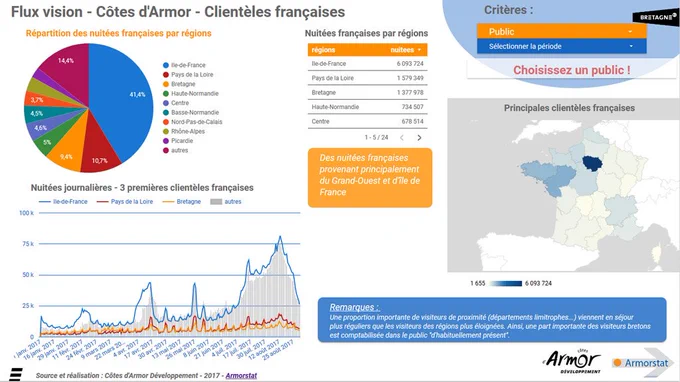Toggle Pays de la Loire line chart series

pos(124,202)
